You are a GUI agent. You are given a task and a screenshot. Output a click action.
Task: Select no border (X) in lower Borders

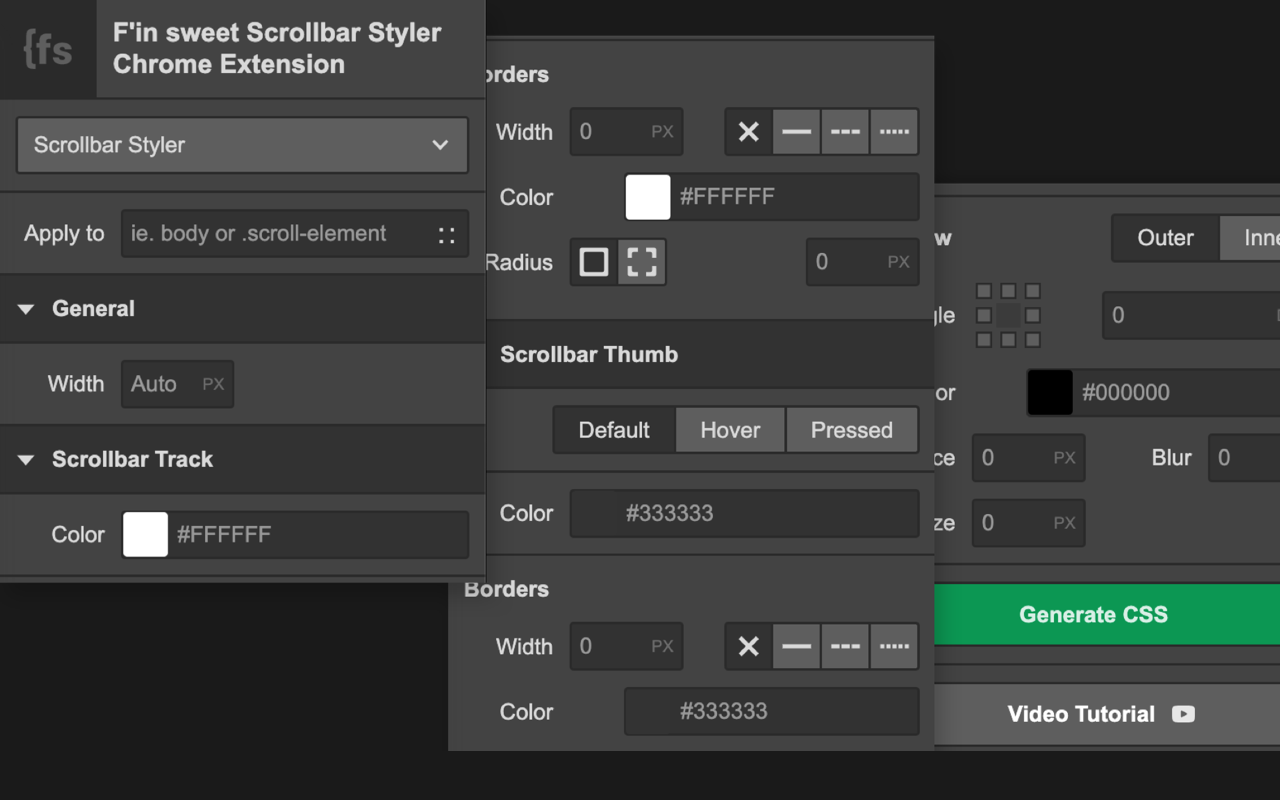tap(748, 647)
